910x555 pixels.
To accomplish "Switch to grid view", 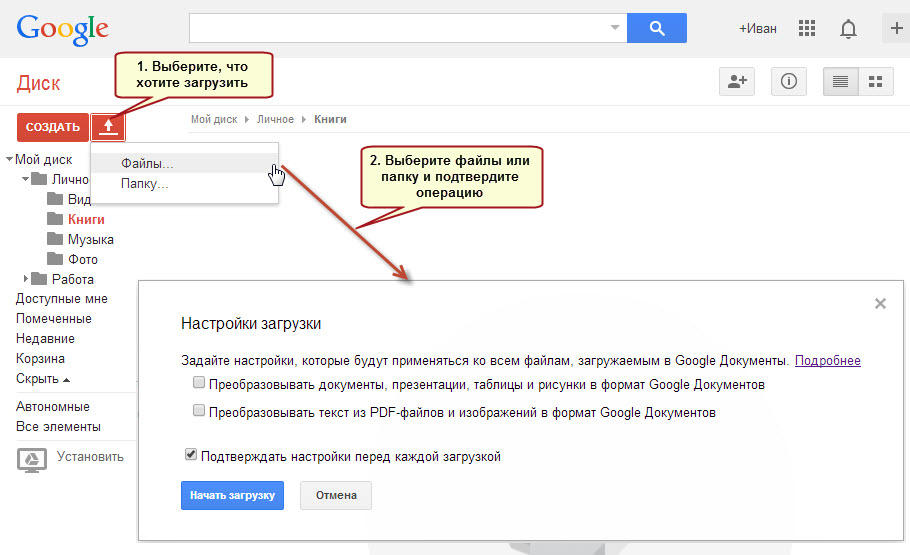I will click(x=875, y=82).
